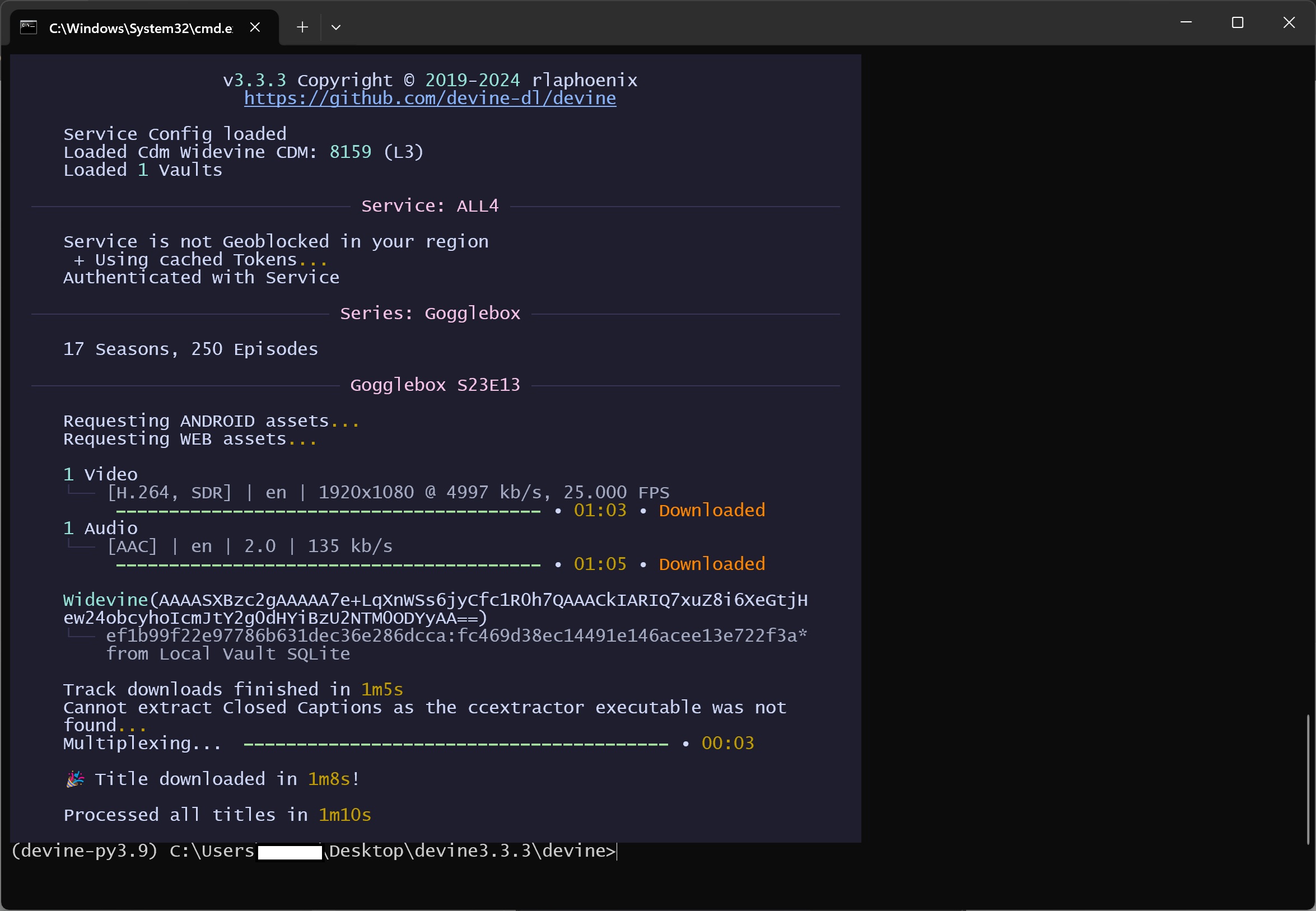Open a new terminal tab
1316x911 pixels.
302,27
